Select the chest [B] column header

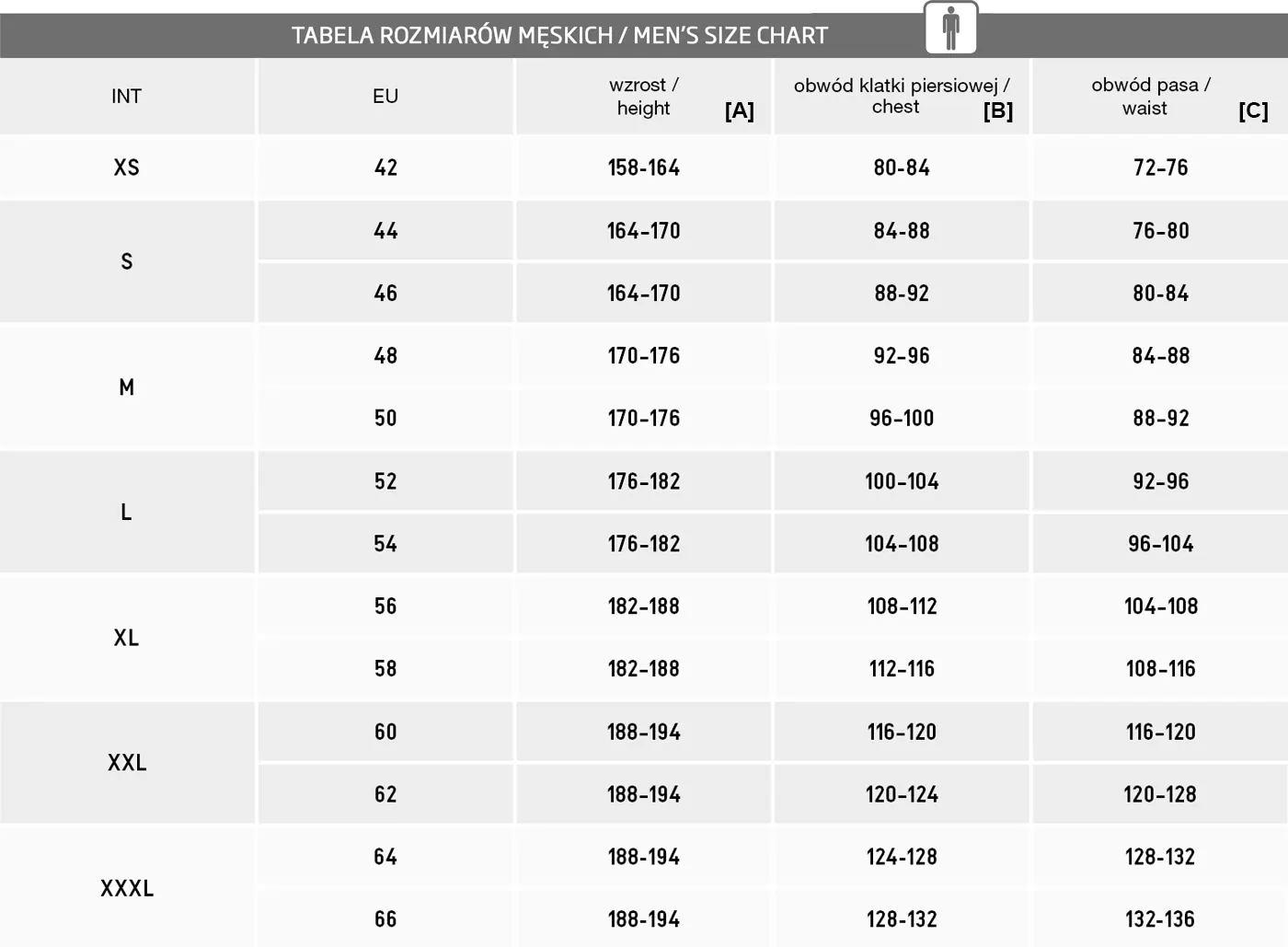902,97
